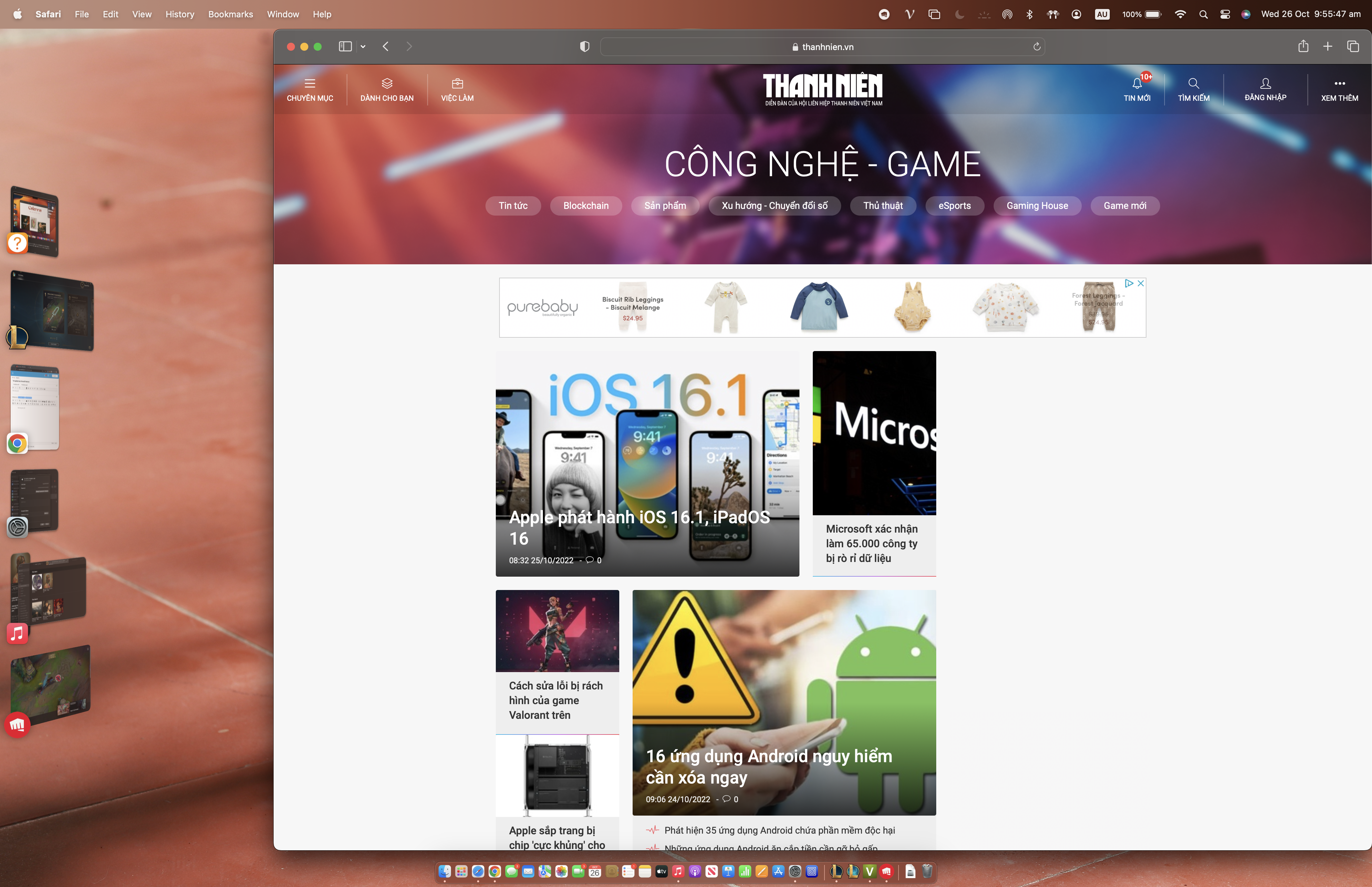Open TIN MỚI notifications bell
This screenshot has height=887, width=1372.
(x=1137, y=90)
